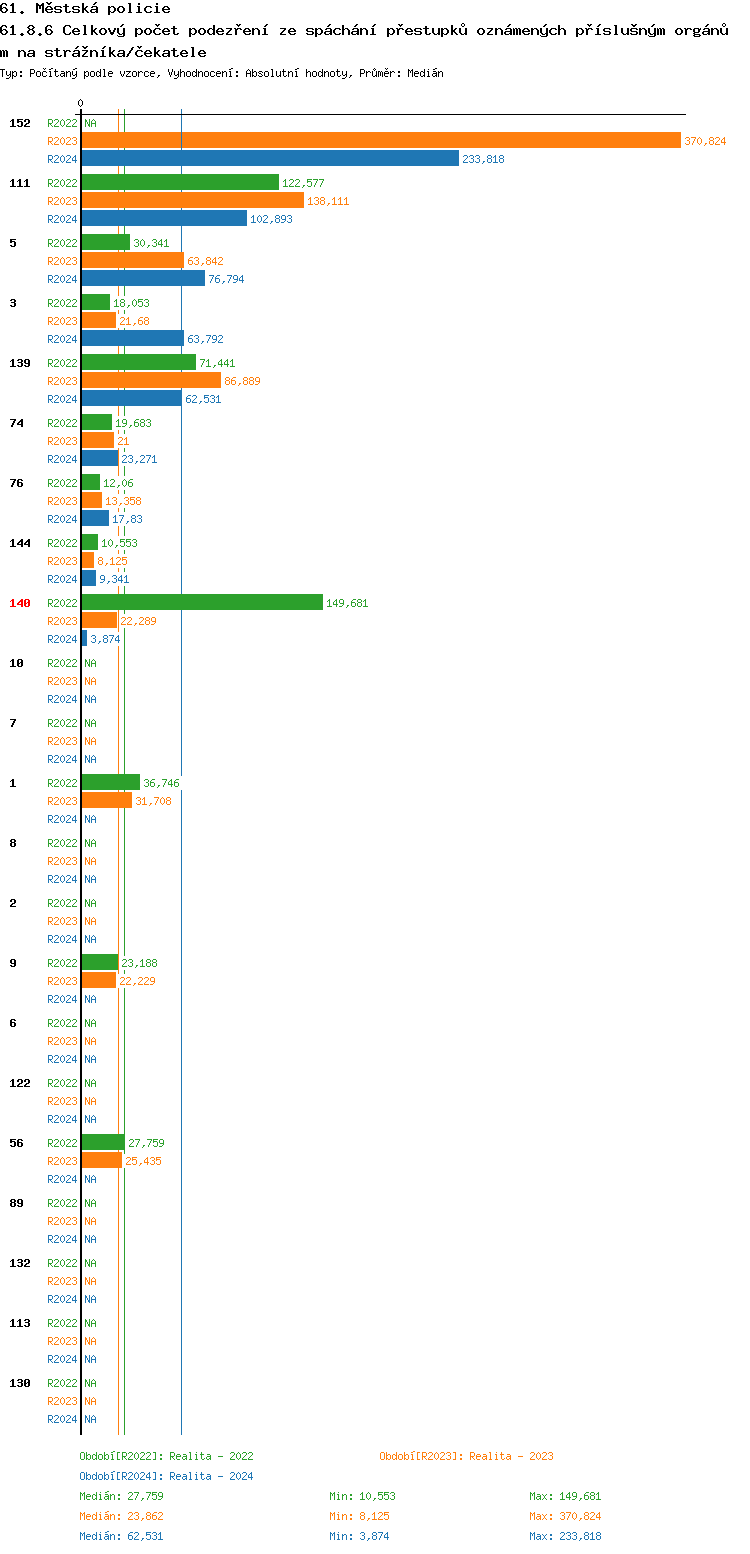Select the green bar valued 36,746
This screenshot has height=1554, width=750.
point(111,783)
